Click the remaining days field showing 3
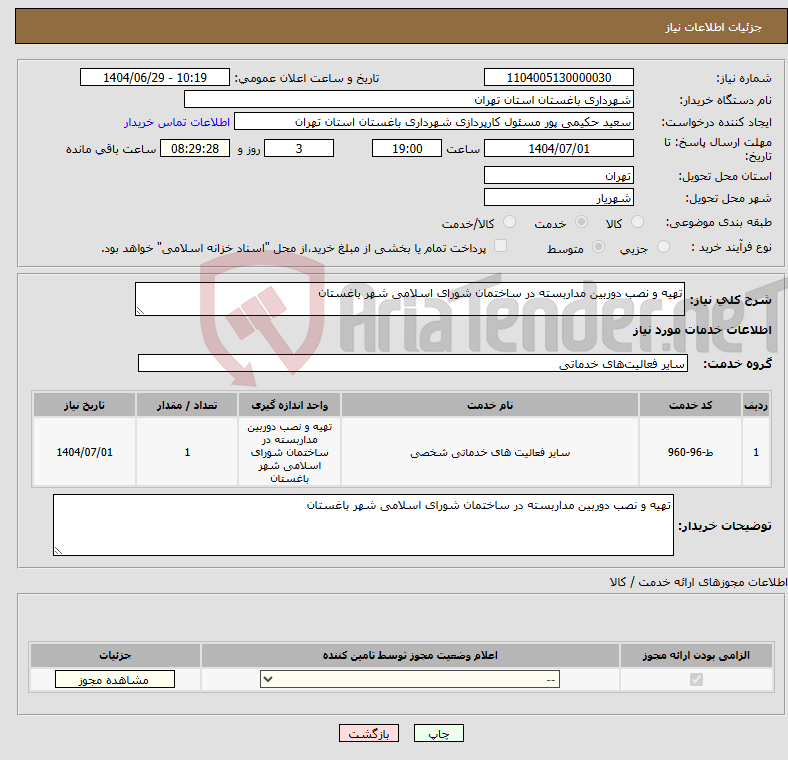The width and height of the screenshot is (788, 760). tap(299, 148)
